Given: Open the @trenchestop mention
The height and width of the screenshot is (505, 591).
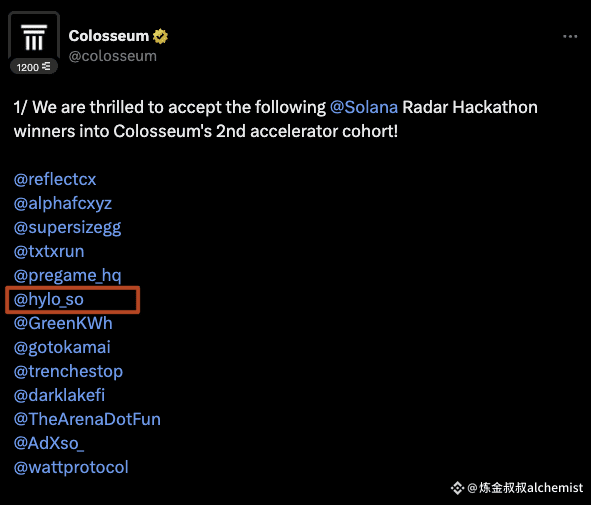Looking at the screenshot, I should (x=68, y=372).
